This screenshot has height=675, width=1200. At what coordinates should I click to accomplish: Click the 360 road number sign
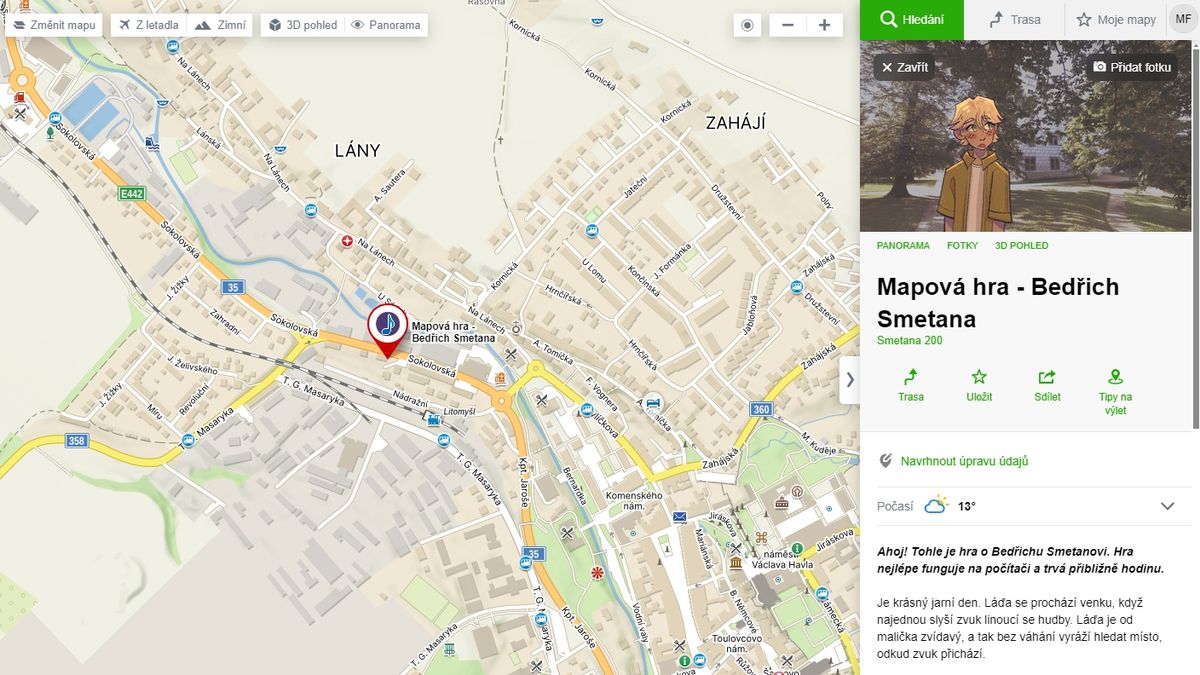(762, 409)
